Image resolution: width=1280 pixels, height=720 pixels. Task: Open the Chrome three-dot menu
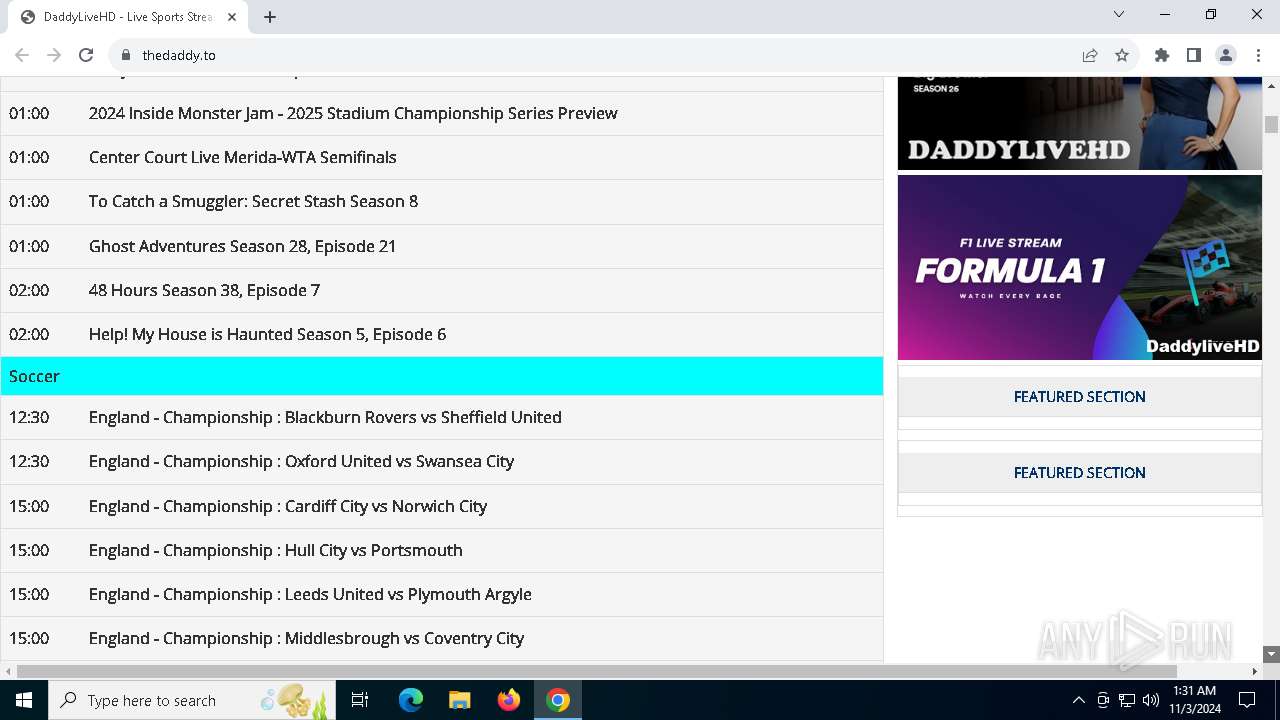pos(1258,55)
